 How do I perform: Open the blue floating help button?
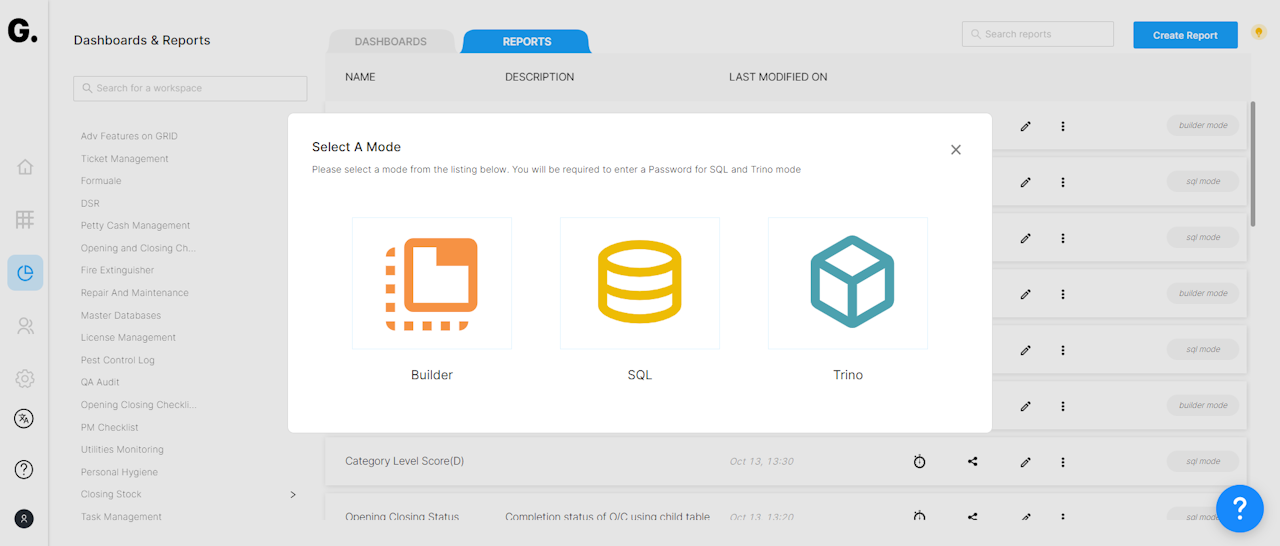coord(1240,509)
